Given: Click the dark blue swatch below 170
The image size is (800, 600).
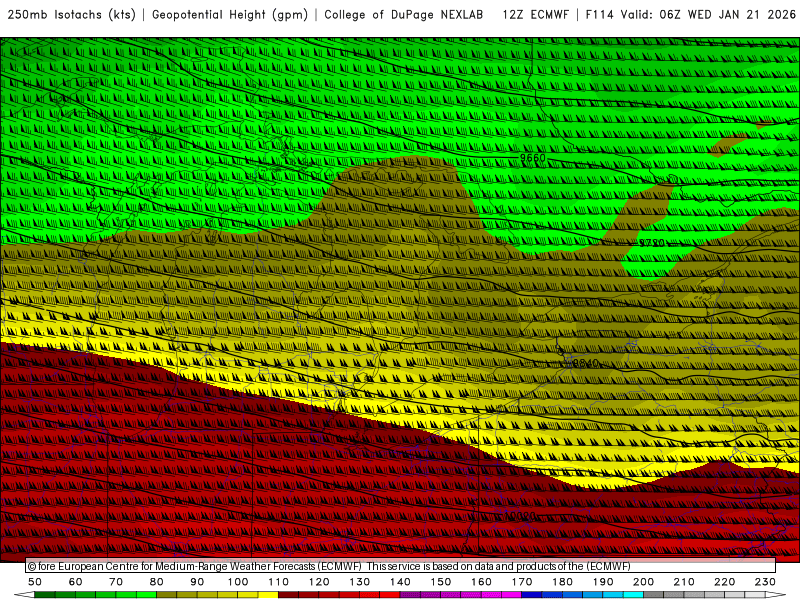Looking at the screenshot, I should coord(531,594).
